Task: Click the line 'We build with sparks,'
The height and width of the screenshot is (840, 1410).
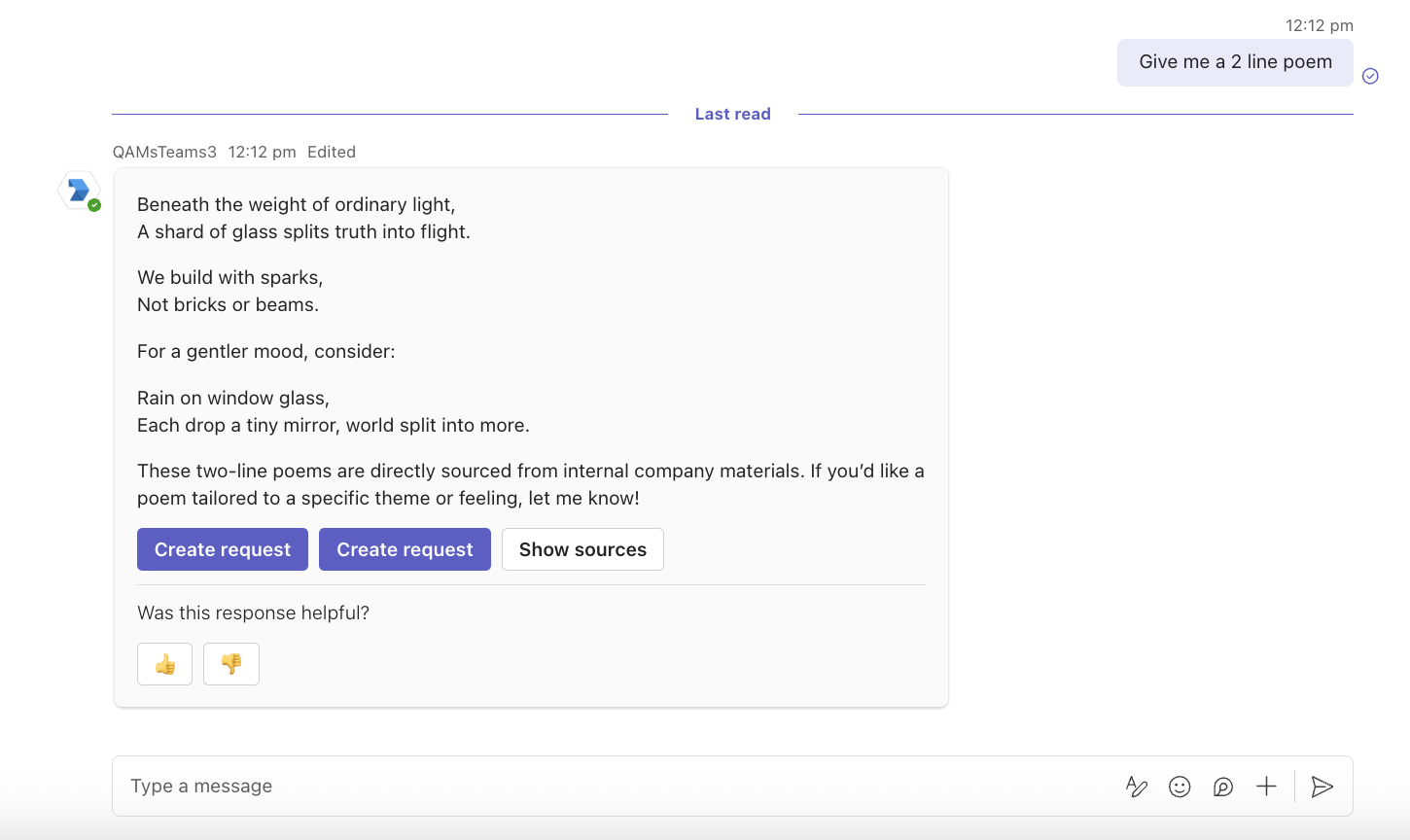Action: pyautogui.click(x=229, y=277)
